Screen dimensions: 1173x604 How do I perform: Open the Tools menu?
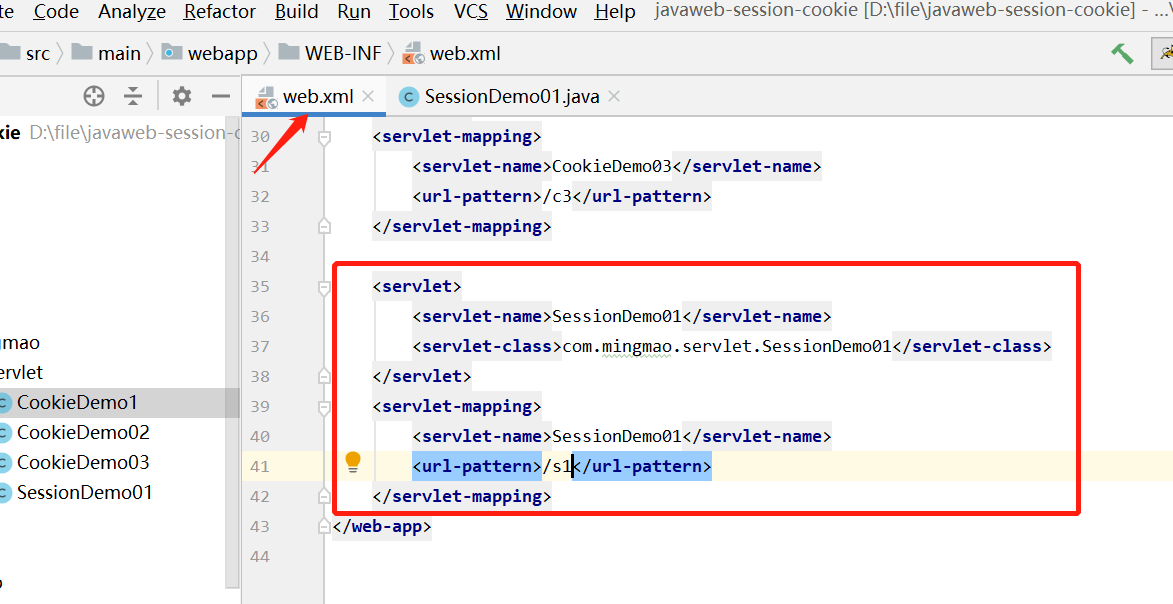411,12
